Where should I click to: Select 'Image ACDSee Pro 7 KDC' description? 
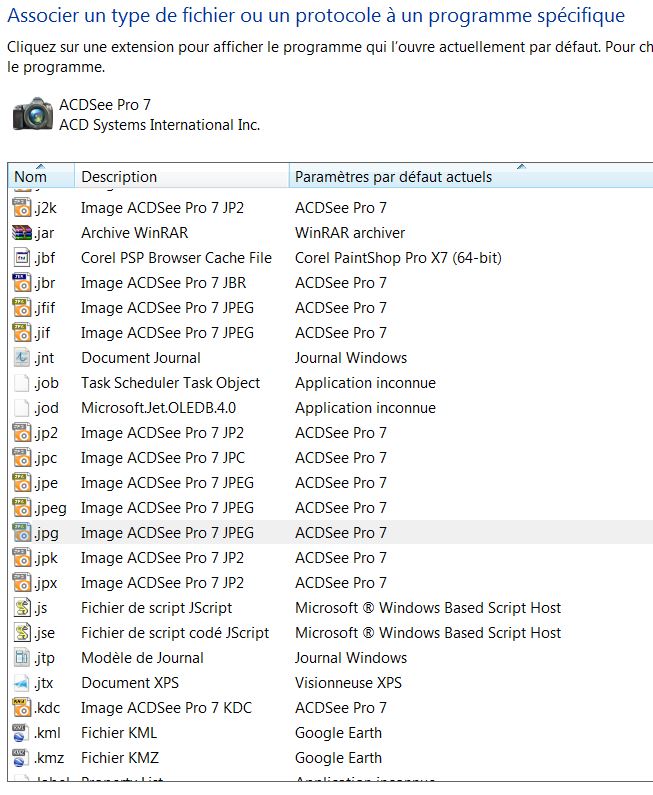pyautogui.click(x=166, y=708)
